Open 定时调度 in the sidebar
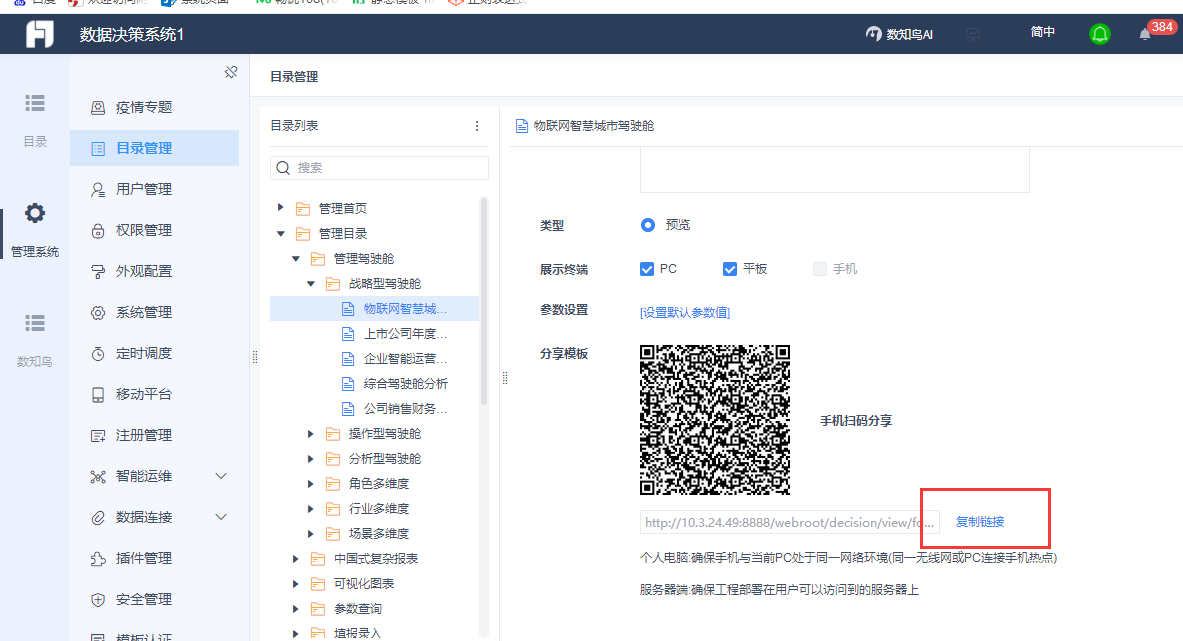Image resolution: width=1183 pixels, height=641 pixels. tap(155, 353)
